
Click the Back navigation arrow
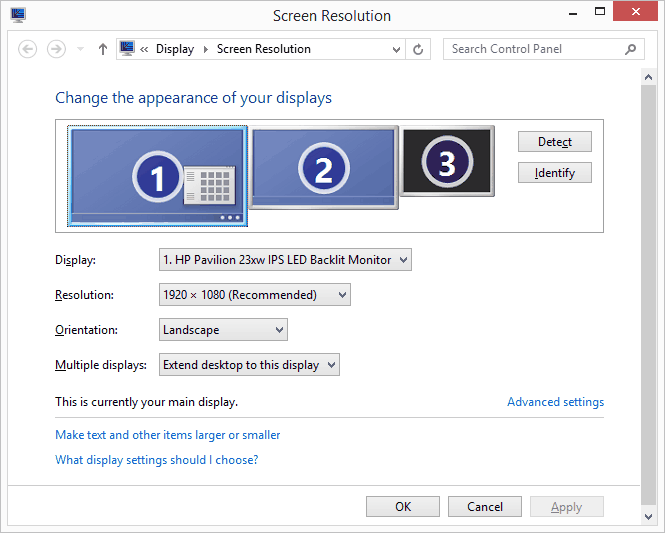[x=28, y=49]
